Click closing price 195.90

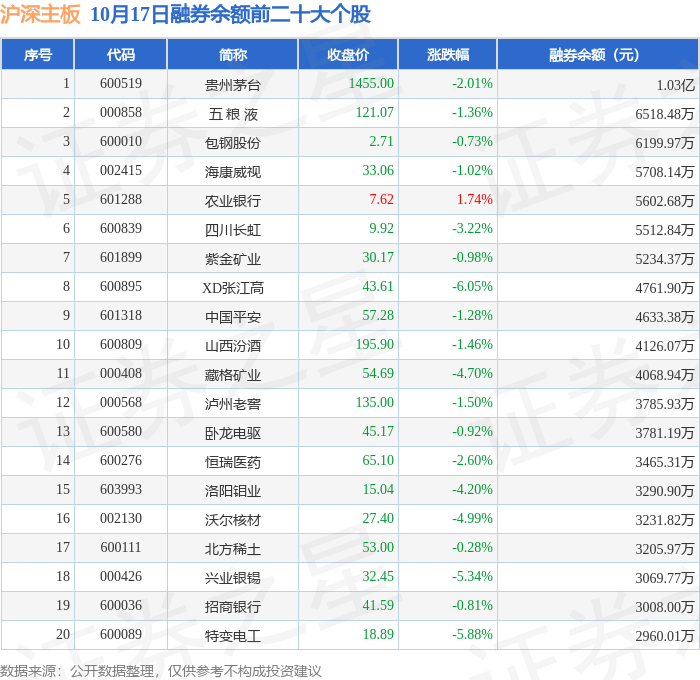375,345
